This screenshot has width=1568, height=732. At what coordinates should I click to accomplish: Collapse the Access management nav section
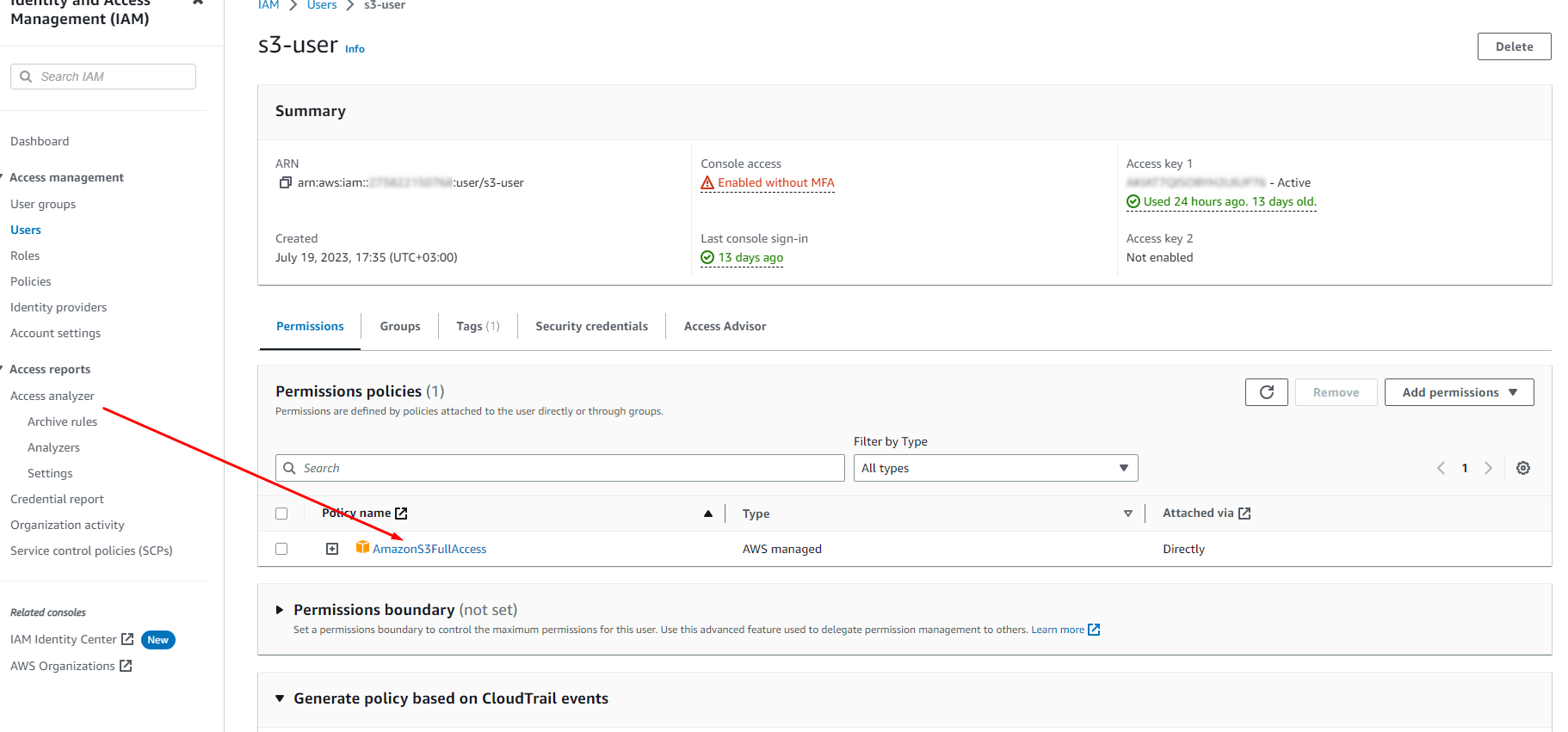pyautogui.click(x=1, y=177)
